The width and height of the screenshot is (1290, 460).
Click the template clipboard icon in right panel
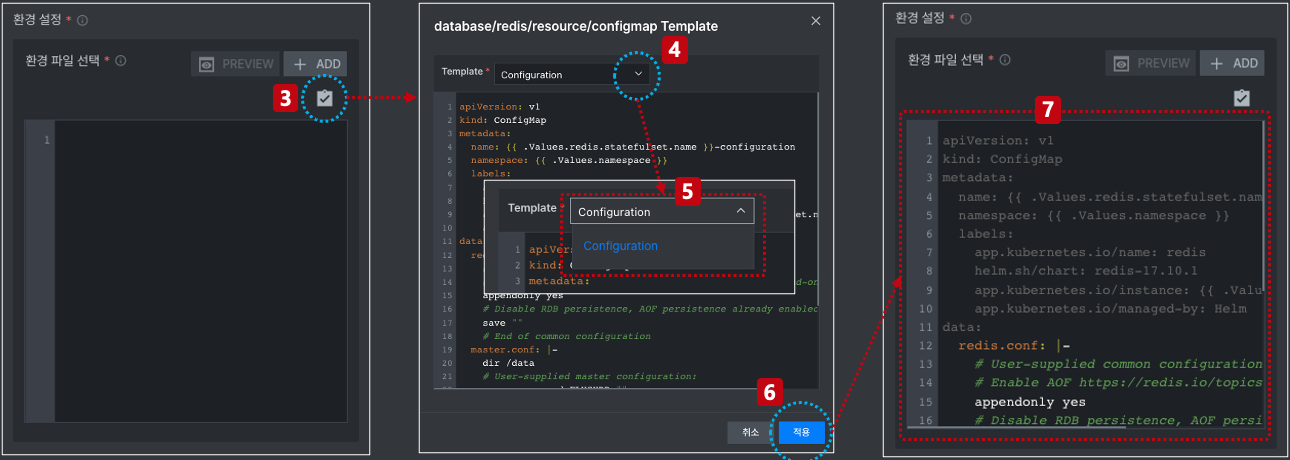(x=1241, y=98)
